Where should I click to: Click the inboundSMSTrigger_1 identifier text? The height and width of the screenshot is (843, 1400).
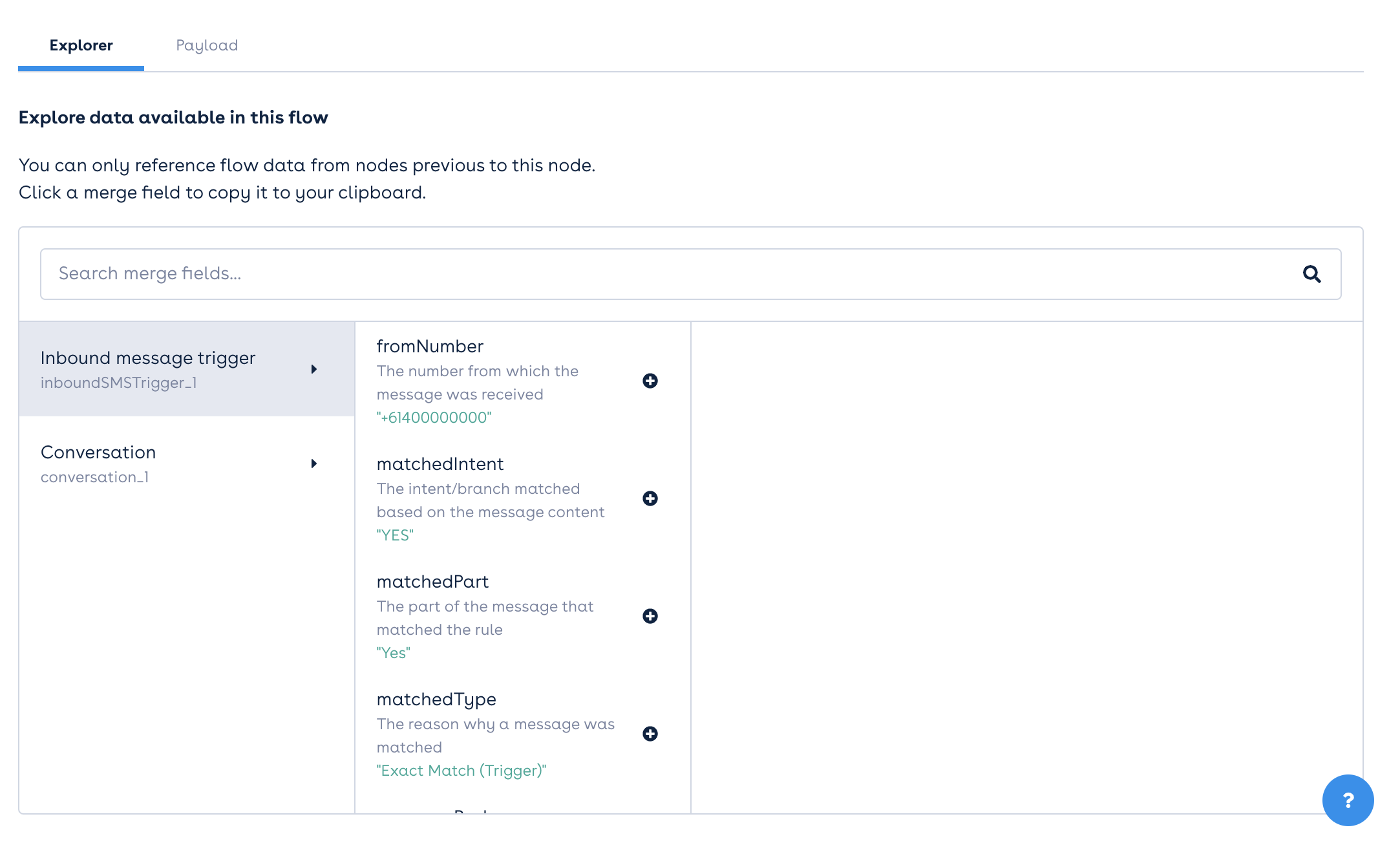coord(118,383)
